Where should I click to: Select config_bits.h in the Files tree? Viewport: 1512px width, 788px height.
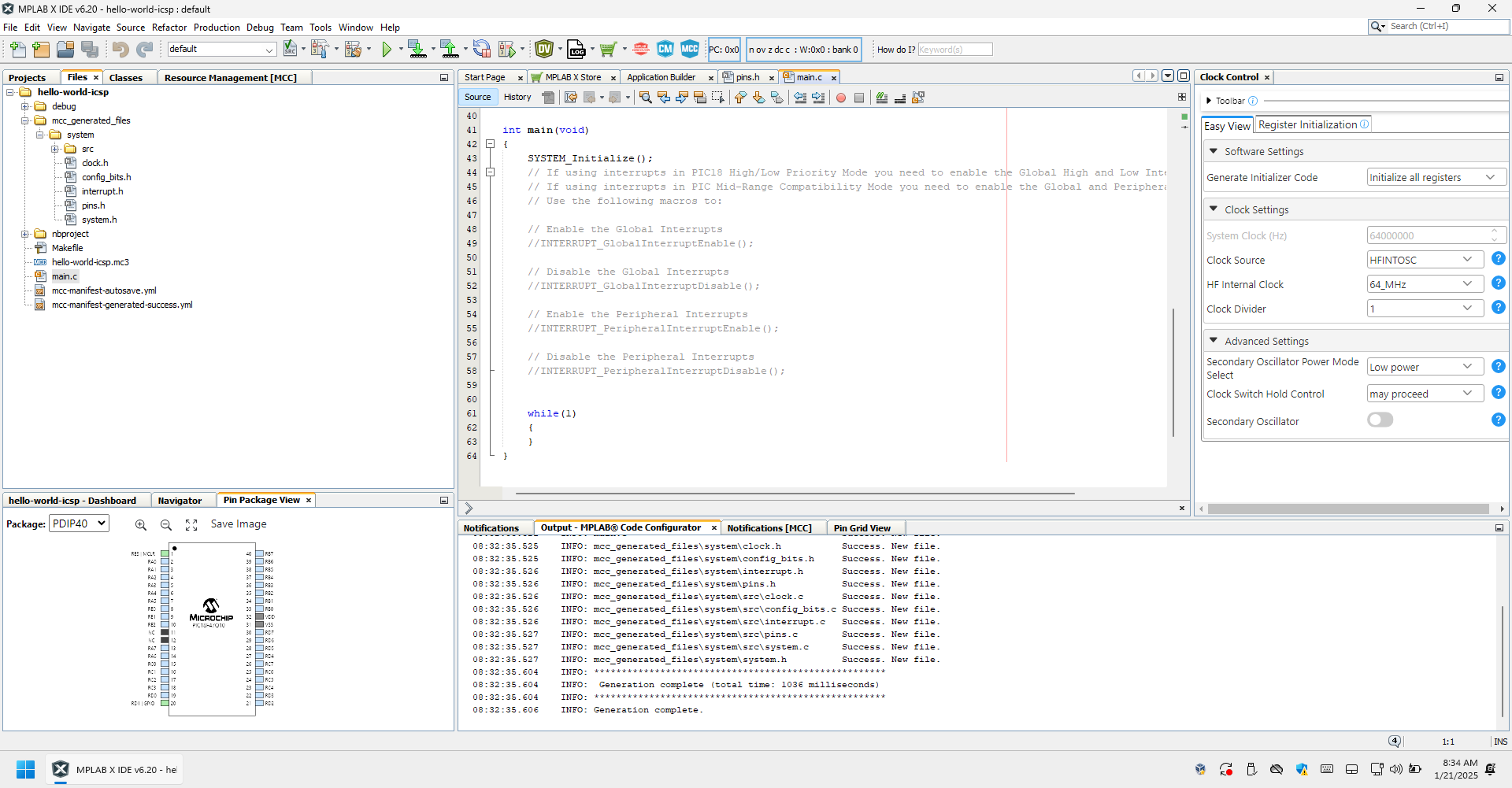106,177
